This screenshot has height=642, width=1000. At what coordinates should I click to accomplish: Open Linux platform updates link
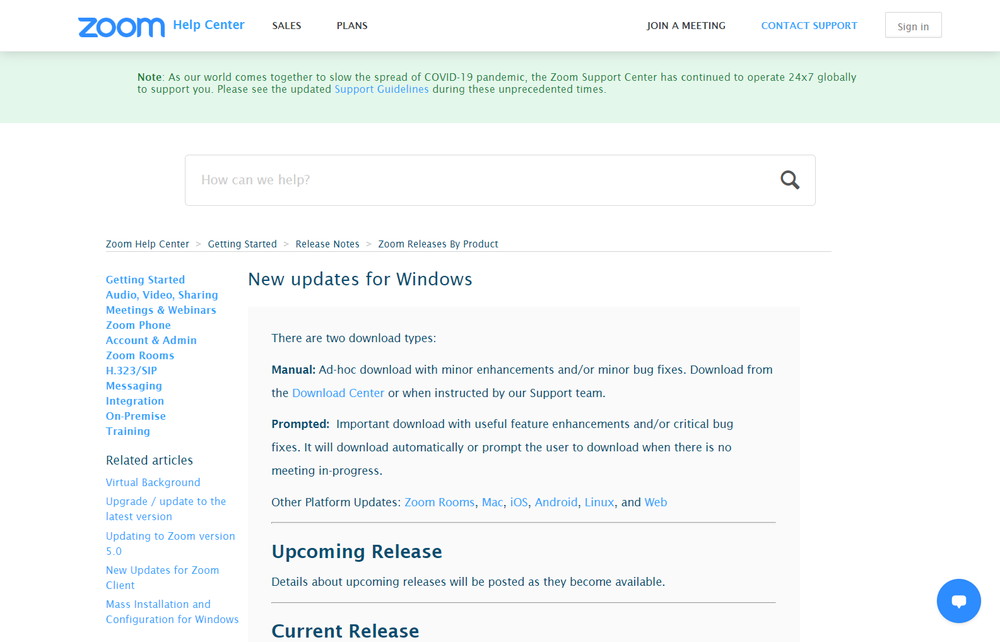[599, 502]
